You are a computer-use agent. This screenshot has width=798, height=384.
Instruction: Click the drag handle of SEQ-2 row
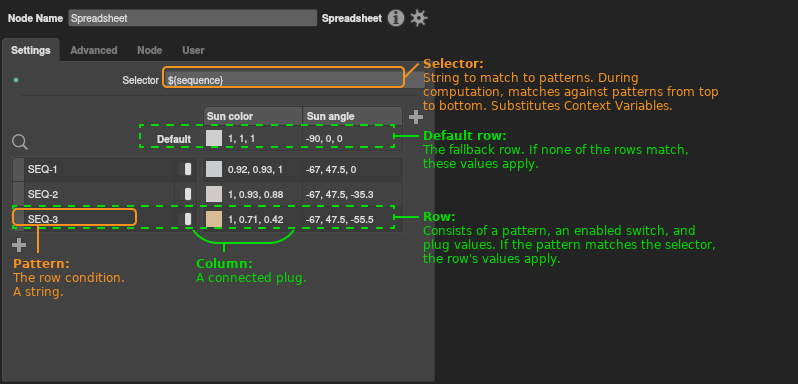18,194
